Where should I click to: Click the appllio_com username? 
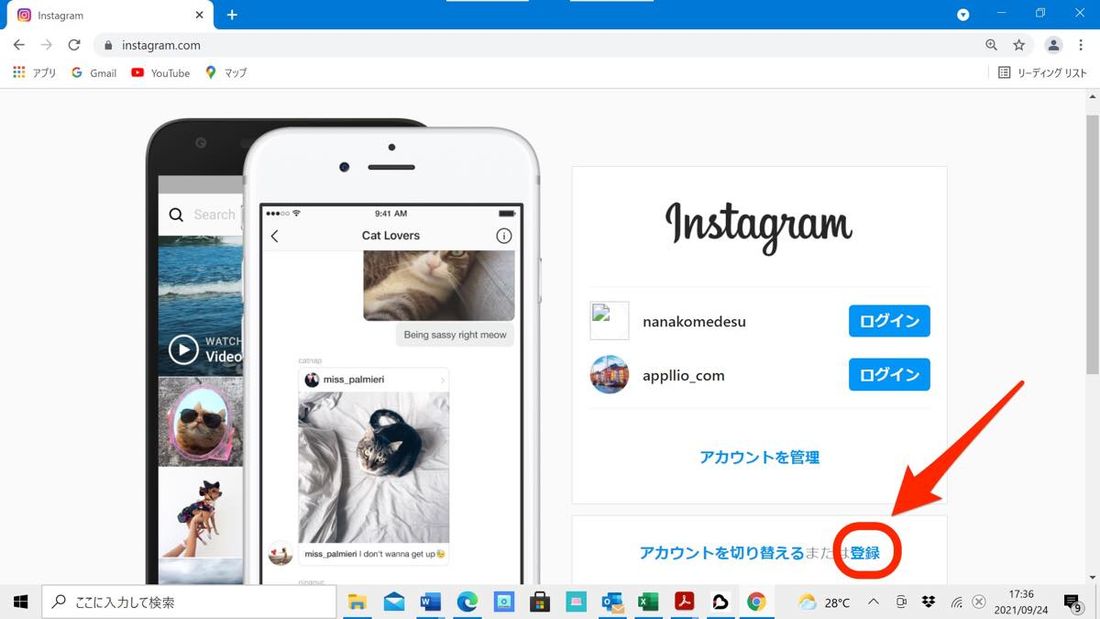pyautogui.click(x=683, y=375)
